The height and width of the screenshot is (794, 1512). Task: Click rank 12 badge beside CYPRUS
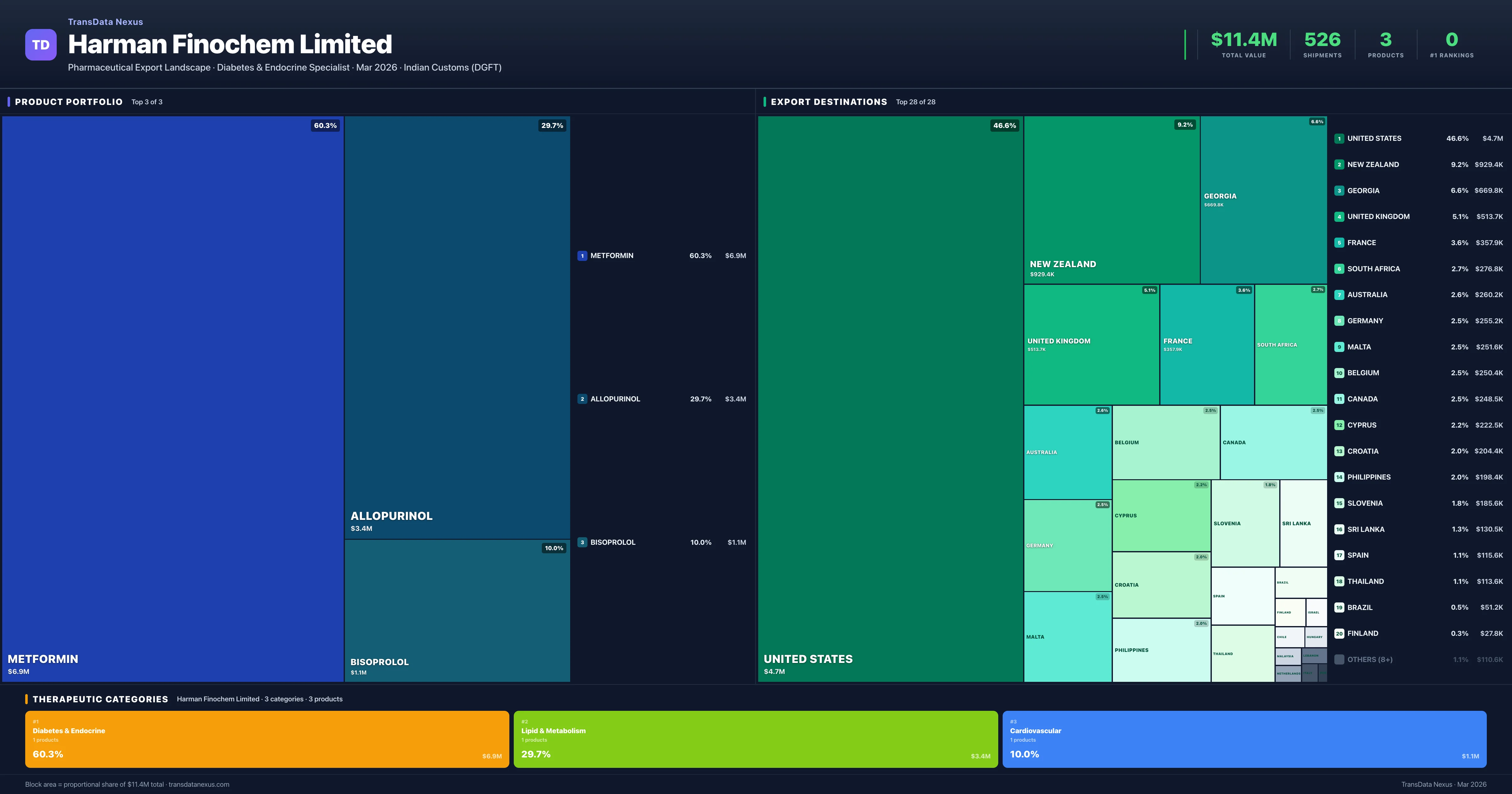click(x=1339, y=425)
